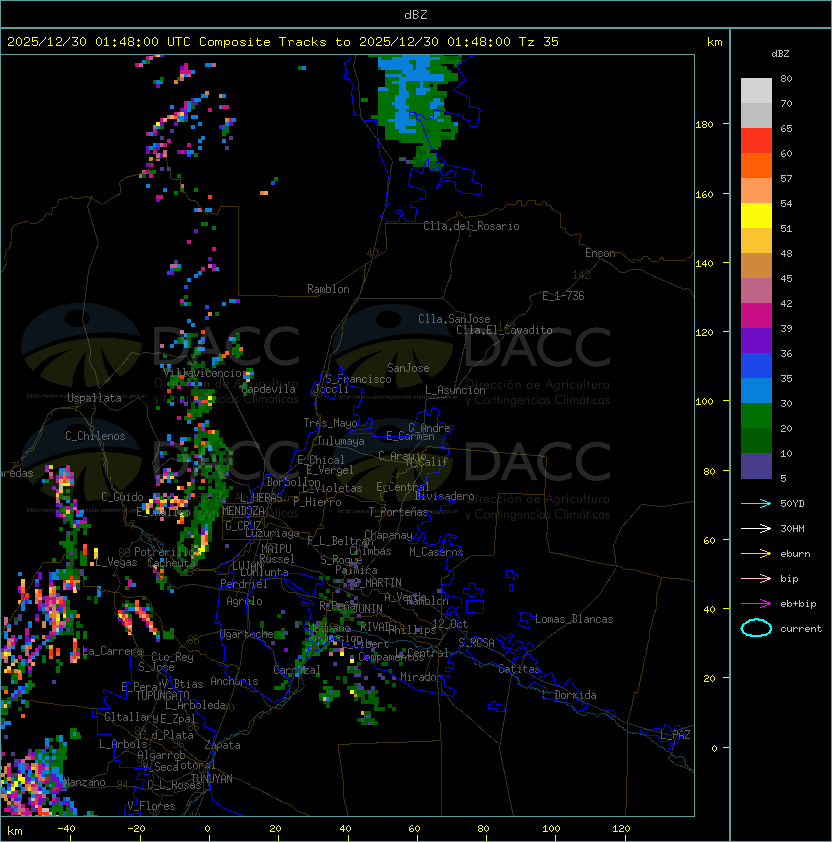Click the 160 tick on vertical axis

coord(704,194)
